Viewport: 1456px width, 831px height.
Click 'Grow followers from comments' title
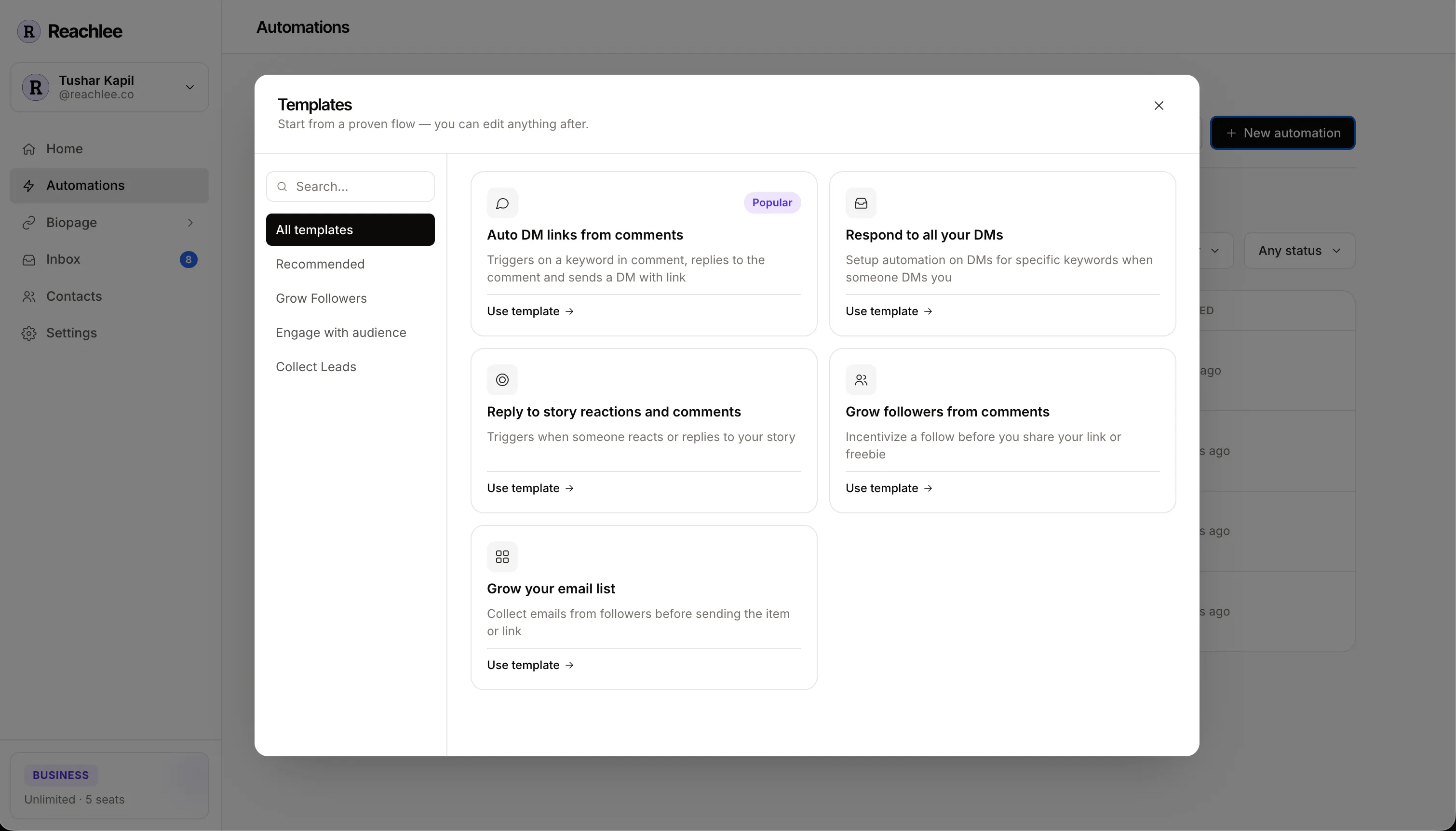947,412
